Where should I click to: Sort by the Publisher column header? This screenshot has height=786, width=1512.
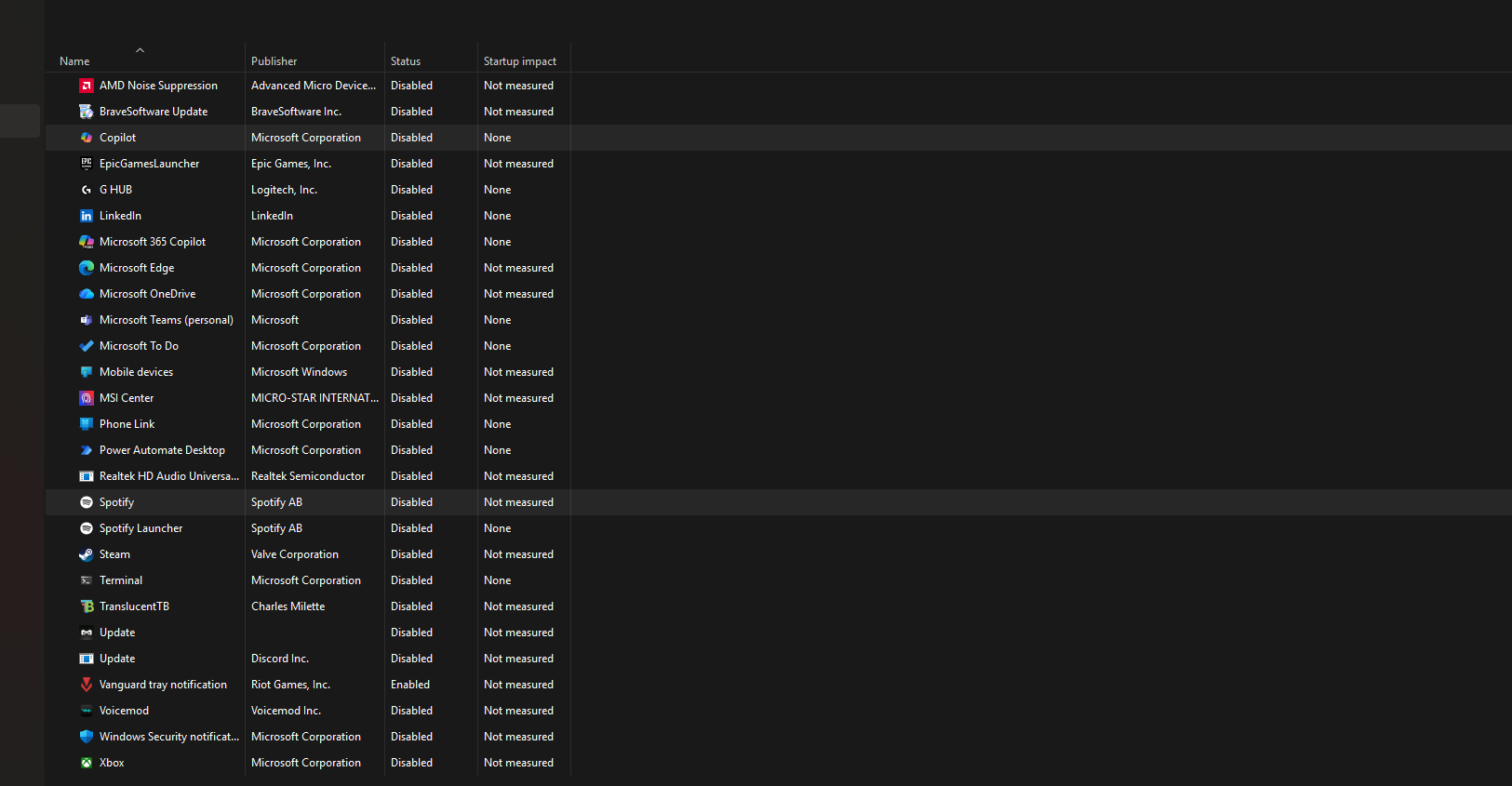[274, 61]
